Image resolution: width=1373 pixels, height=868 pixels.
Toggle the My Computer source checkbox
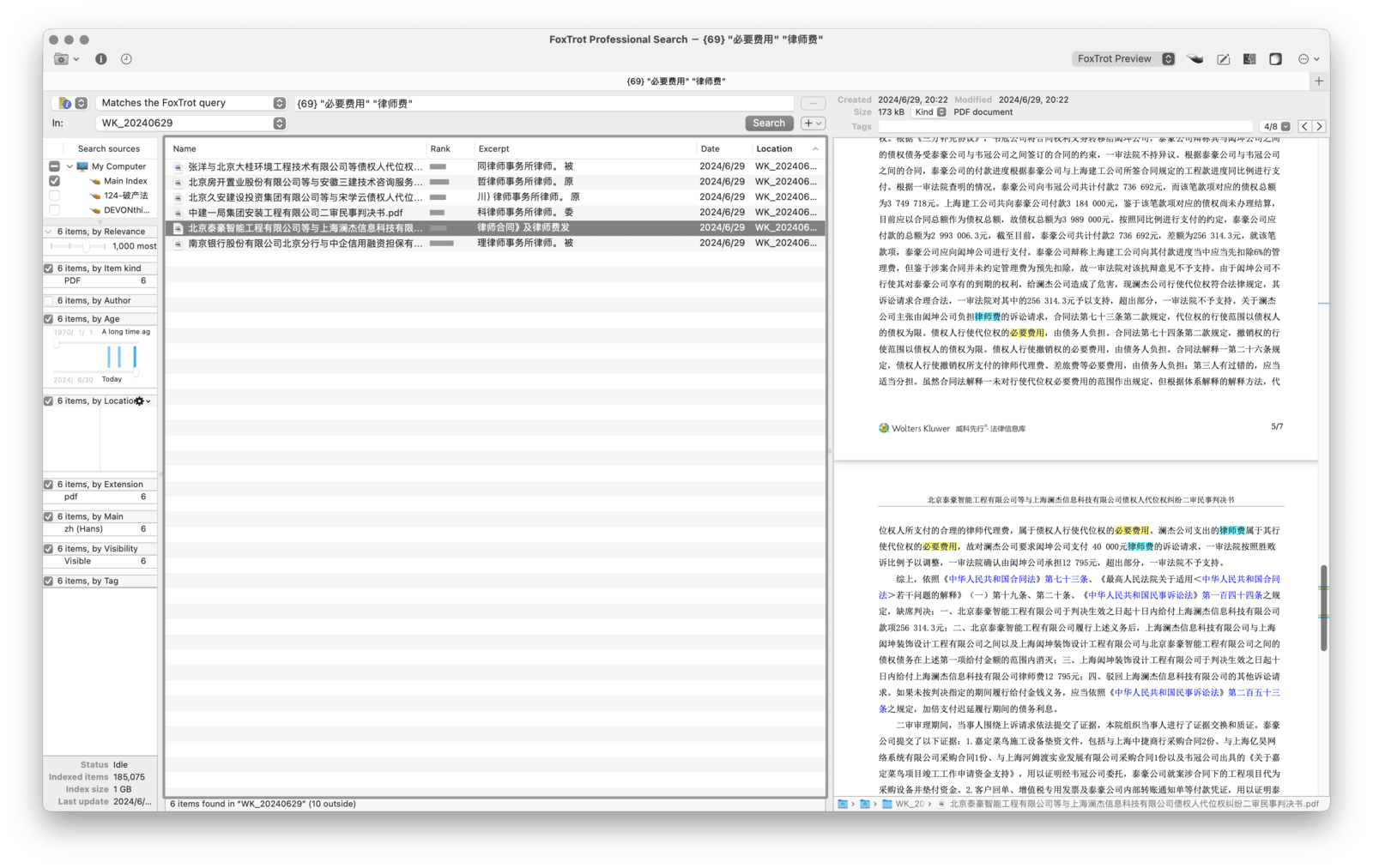pyautogui.click(x=54, y=166)
